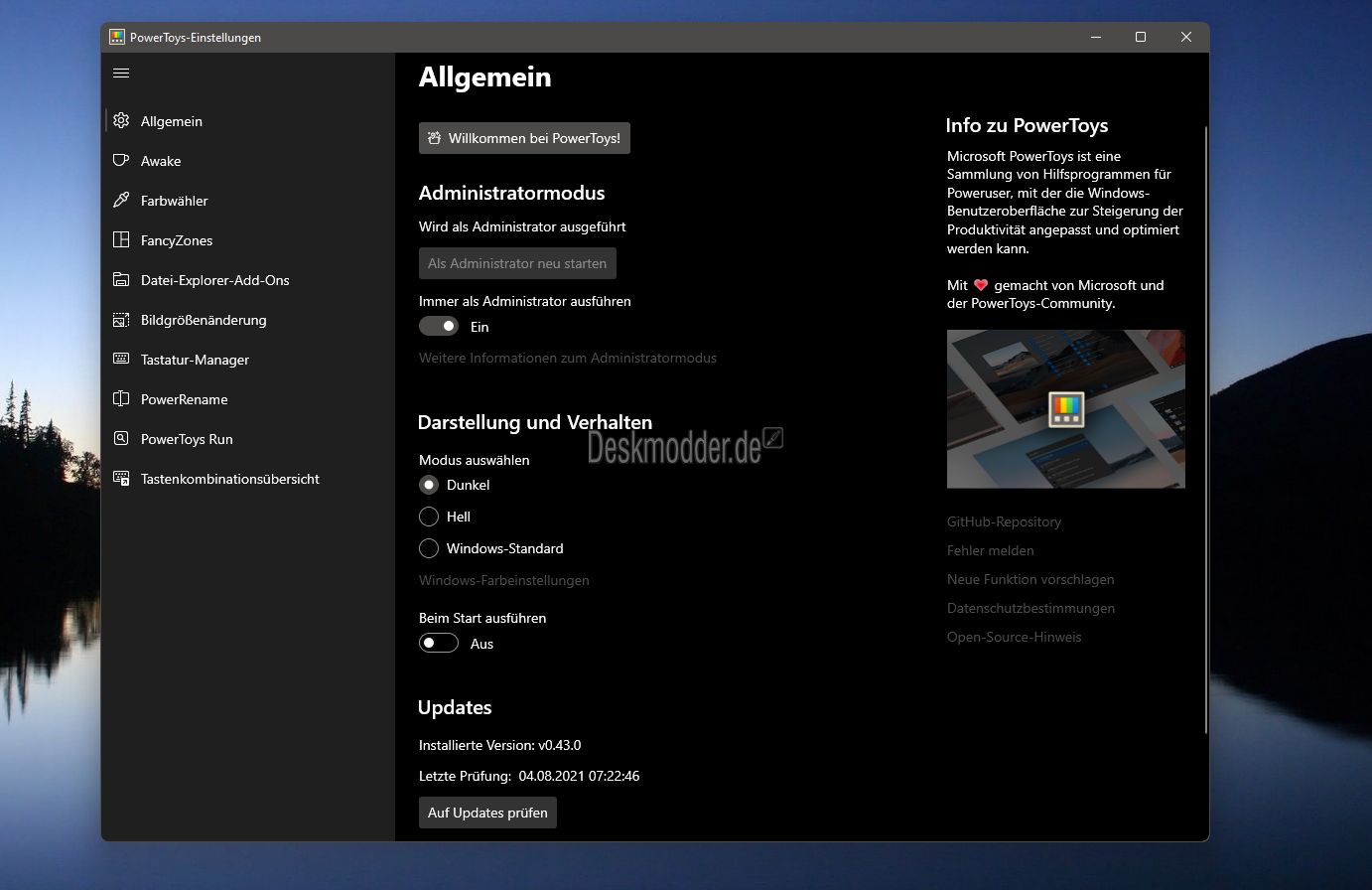Enable Beim Start ausführen toggle

click(x=439, y=643)
